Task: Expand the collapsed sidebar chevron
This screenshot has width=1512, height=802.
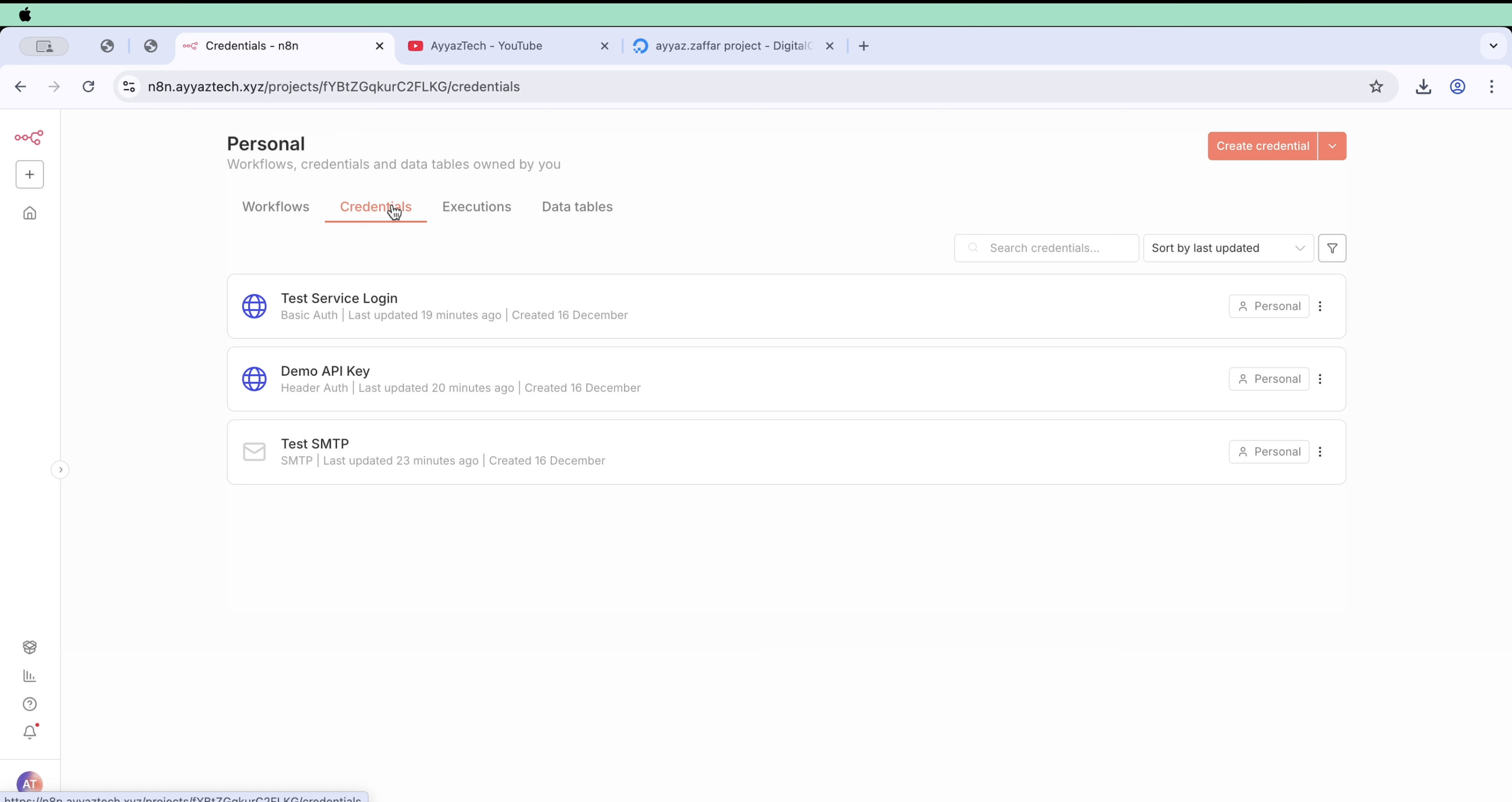Action: [x=61, y=469]
